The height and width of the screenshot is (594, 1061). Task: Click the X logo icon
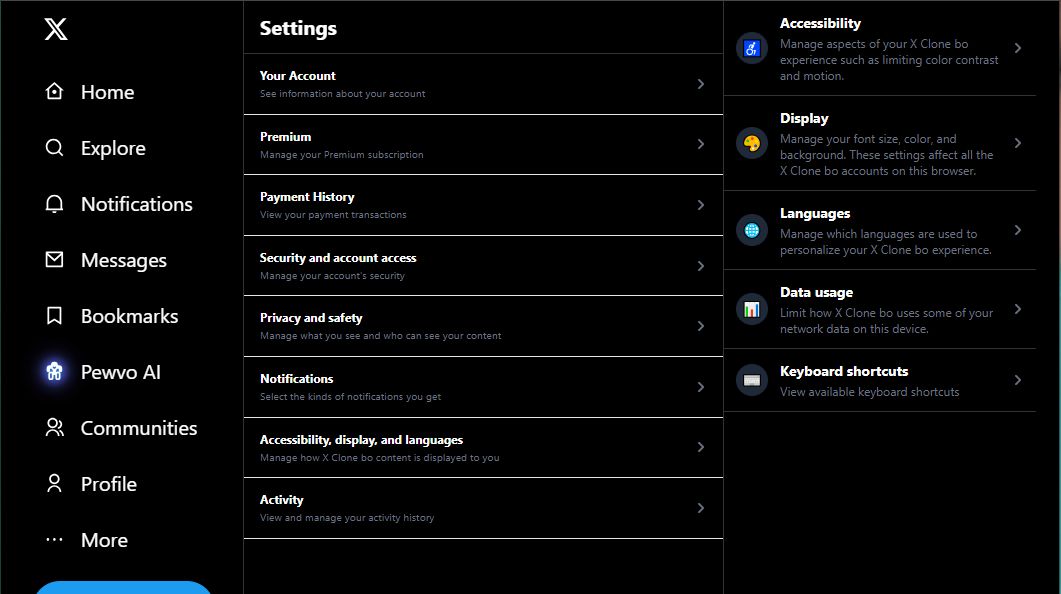pyautogui.click(x=56, y=30)
